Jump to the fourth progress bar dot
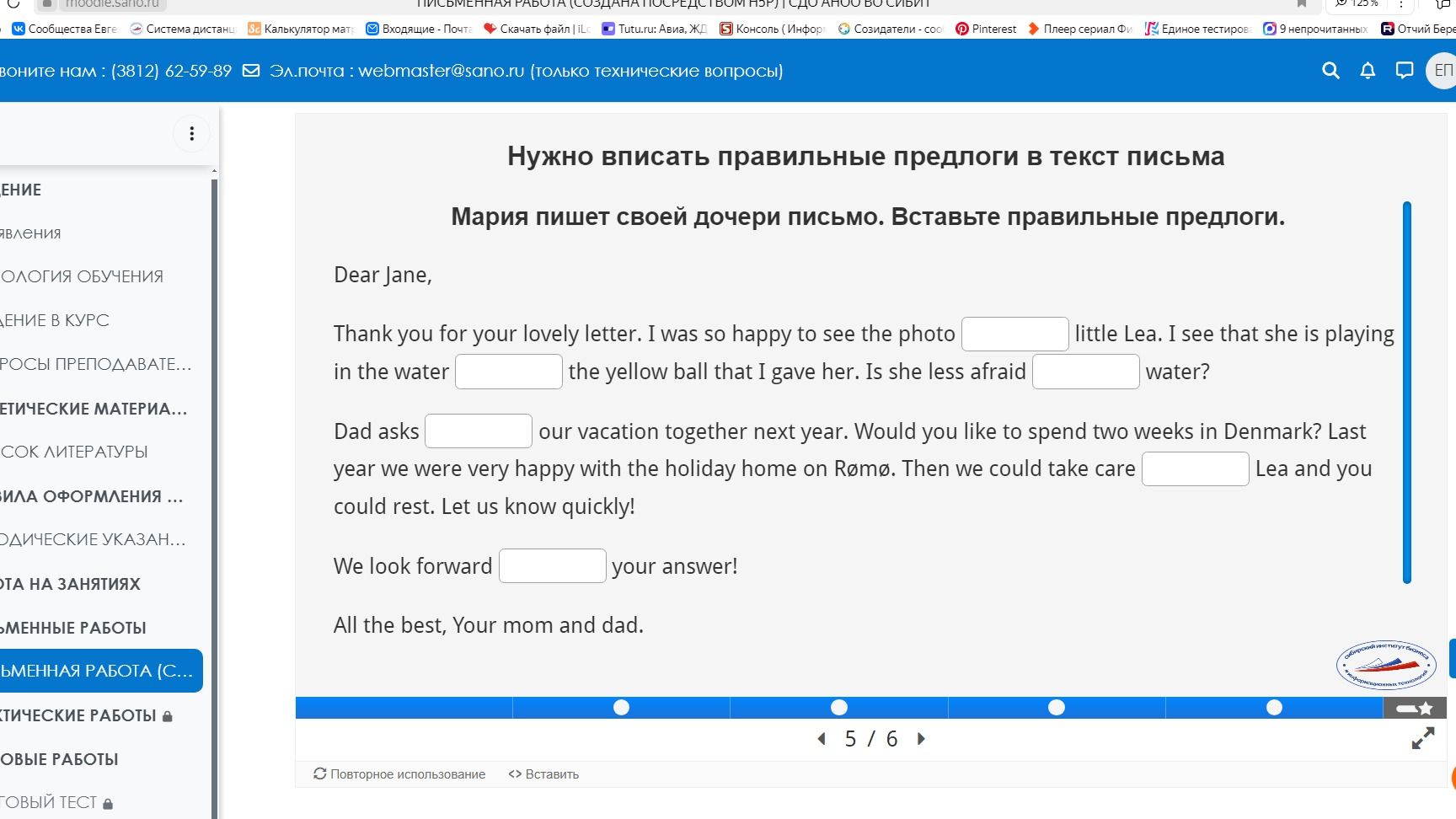This screenshot has width=1456, height=819. 1274,708
